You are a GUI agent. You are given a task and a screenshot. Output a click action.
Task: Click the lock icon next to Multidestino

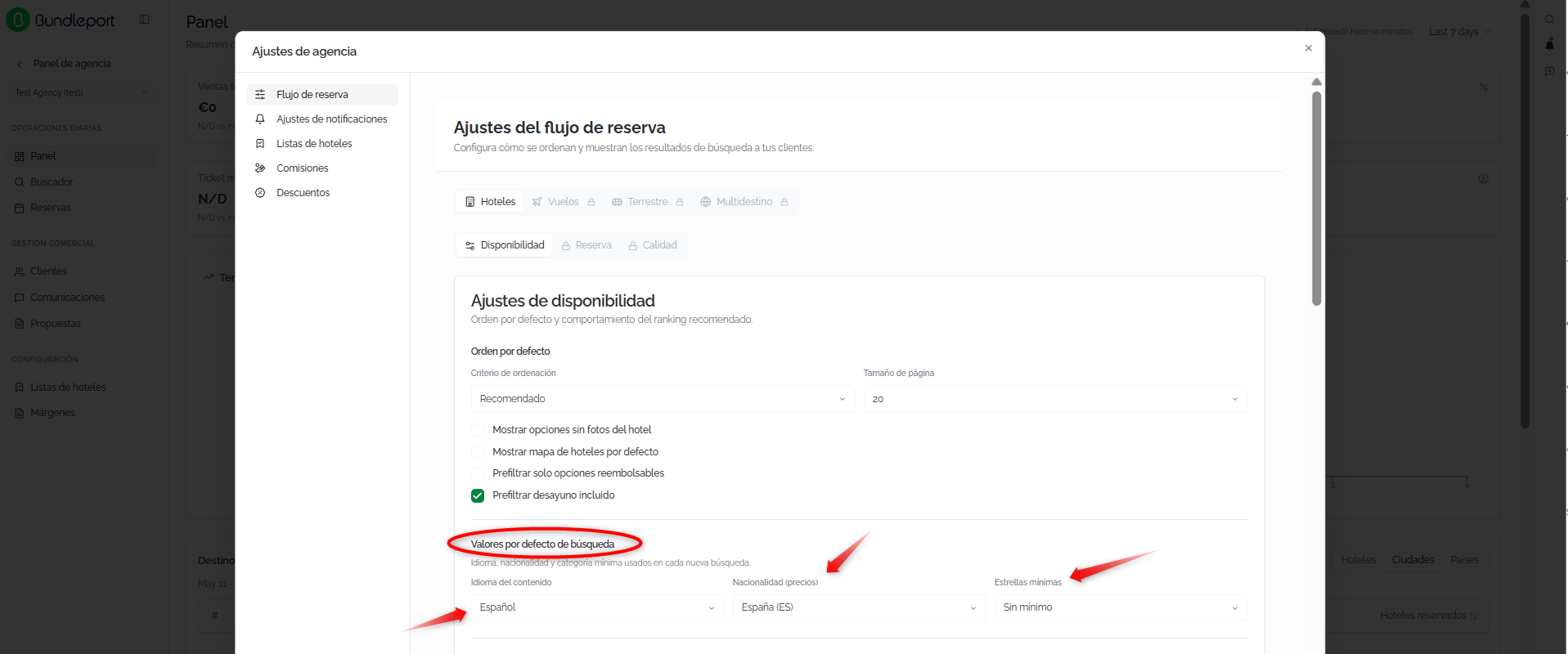[x=784, y=202]
